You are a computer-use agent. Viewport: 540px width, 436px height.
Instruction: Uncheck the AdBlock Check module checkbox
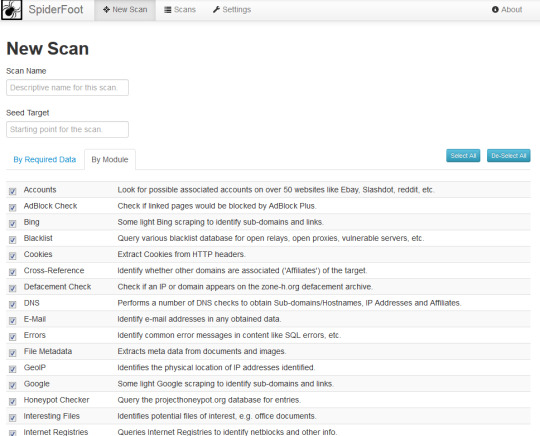point(13,207)
